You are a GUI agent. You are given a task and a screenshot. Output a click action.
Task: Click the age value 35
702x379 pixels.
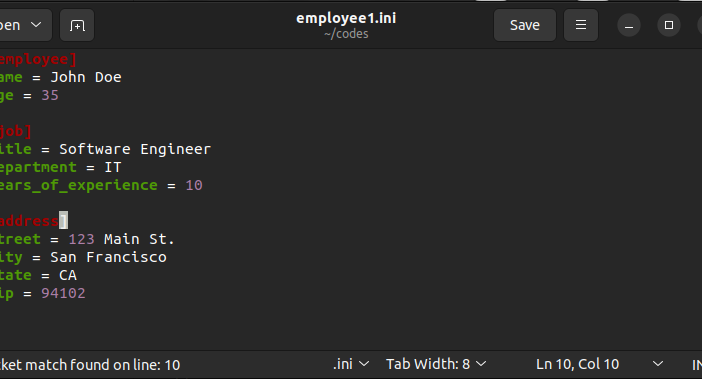[50, 95]
